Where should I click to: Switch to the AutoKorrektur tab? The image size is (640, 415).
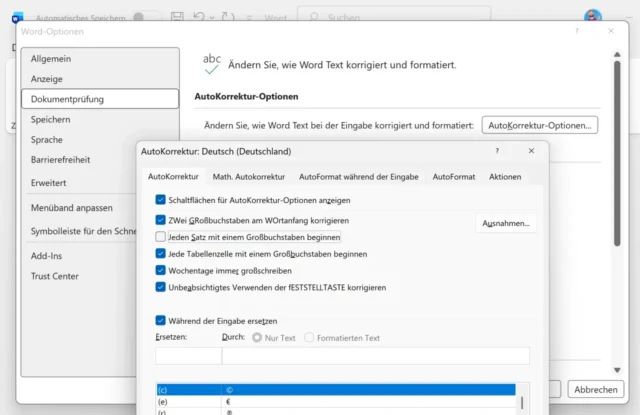[x=173, y=177]
